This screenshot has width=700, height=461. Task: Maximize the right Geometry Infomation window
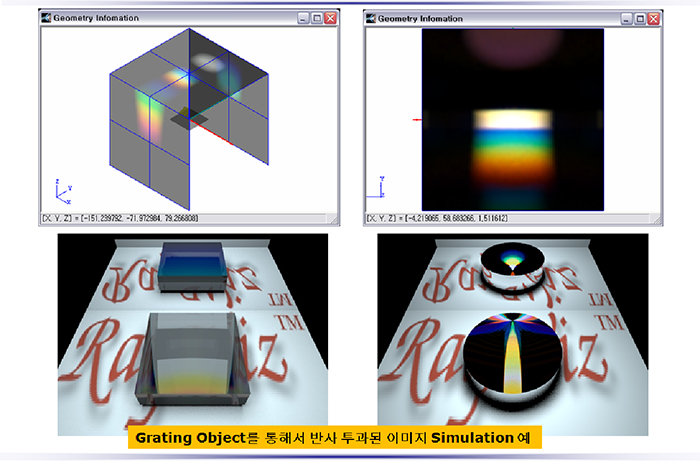point(641,18)
